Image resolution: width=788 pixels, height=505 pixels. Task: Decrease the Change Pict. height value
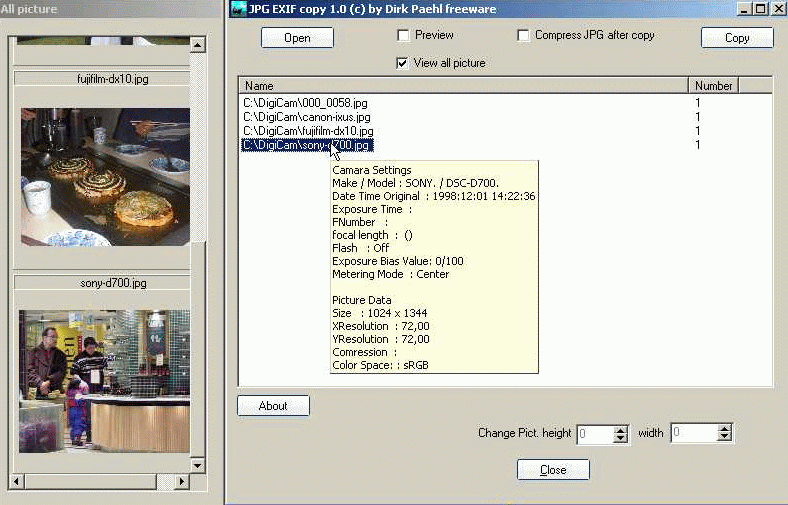point(620,438)
